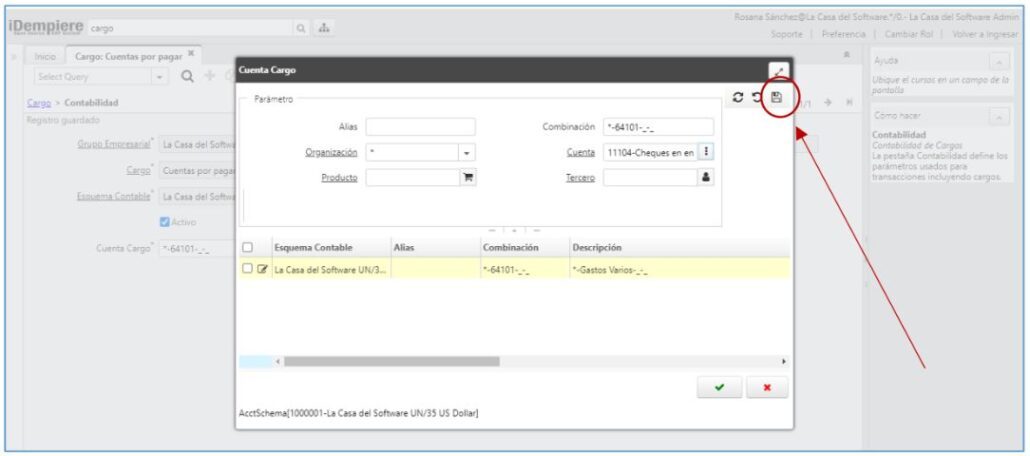The width and height of the screenshot is (1030, 456).
Task: Open the Select Query dropdown
Action: click(x=160, y=77)
